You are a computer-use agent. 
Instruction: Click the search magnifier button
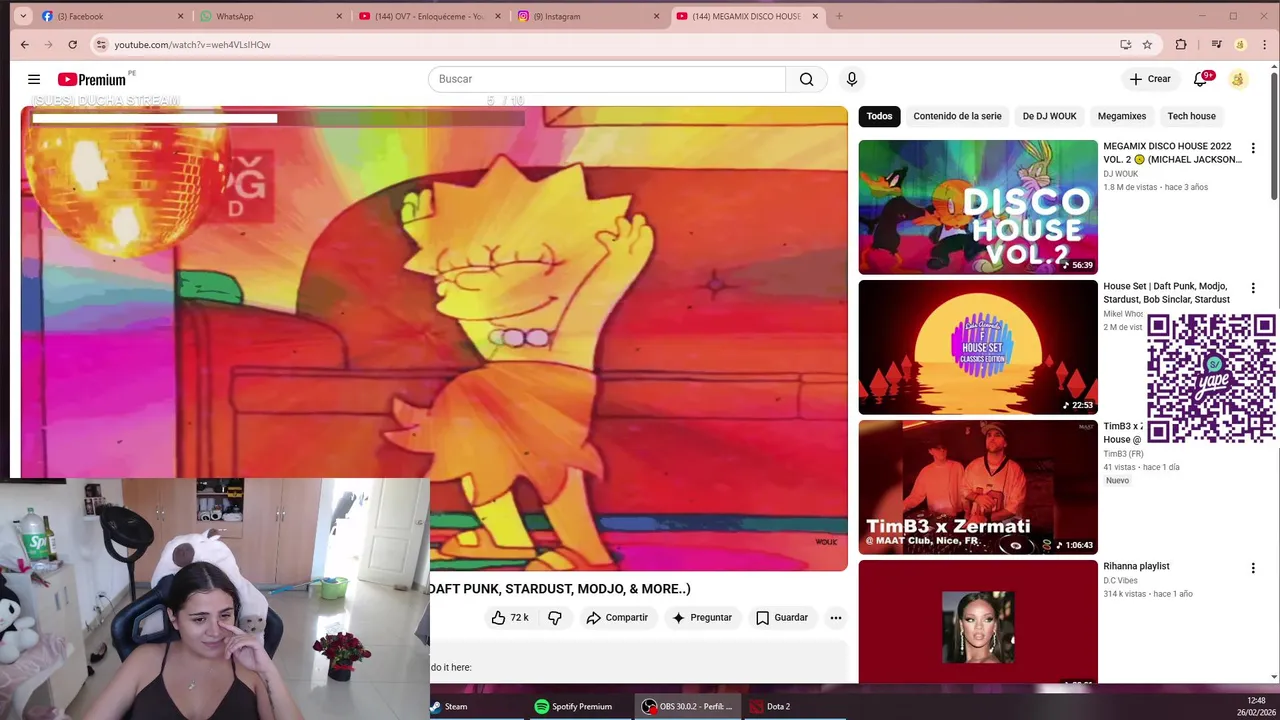click(807, 79)
